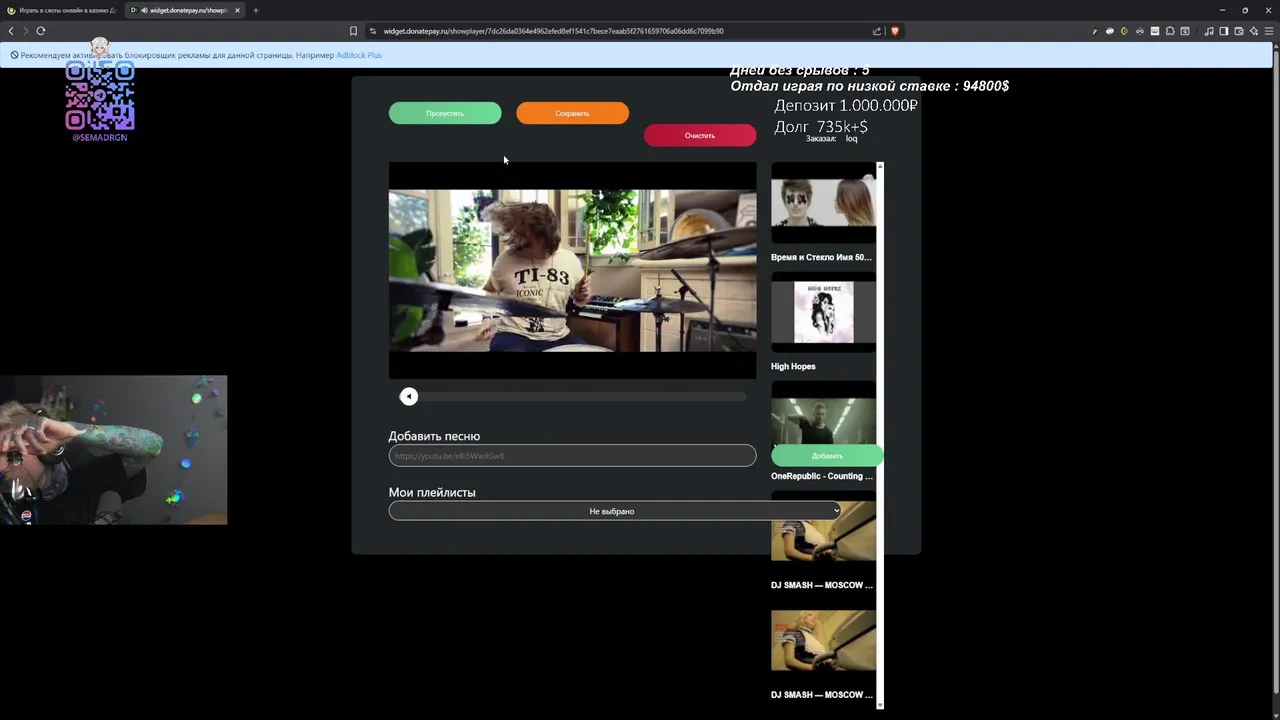Open the puzzle-piece Extensions icon
The image size is (1280, 720).
[x=1170, y=31]
